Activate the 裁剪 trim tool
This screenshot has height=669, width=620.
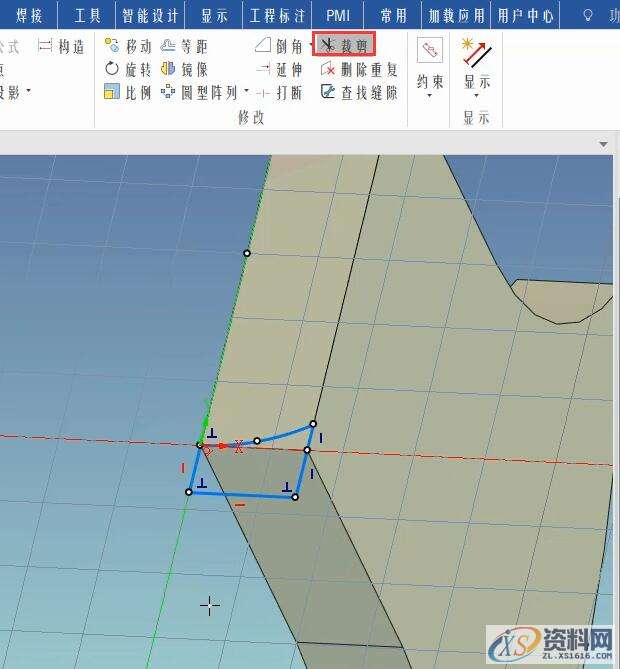344,44
